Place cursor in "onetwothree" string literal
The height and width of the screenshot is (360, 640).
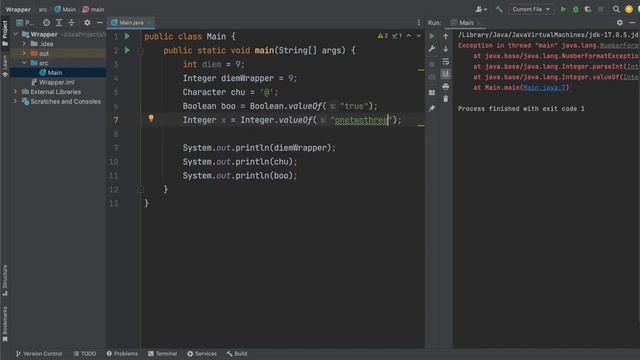[361, 120]
